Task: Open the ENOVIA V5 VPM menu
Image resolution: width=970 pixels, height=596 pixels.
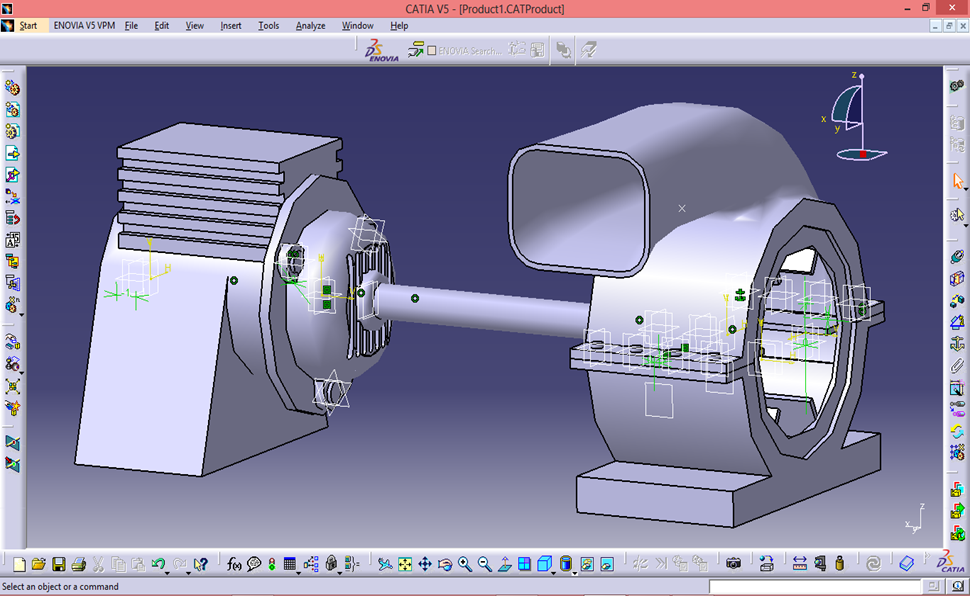Action: pos(84,25)
